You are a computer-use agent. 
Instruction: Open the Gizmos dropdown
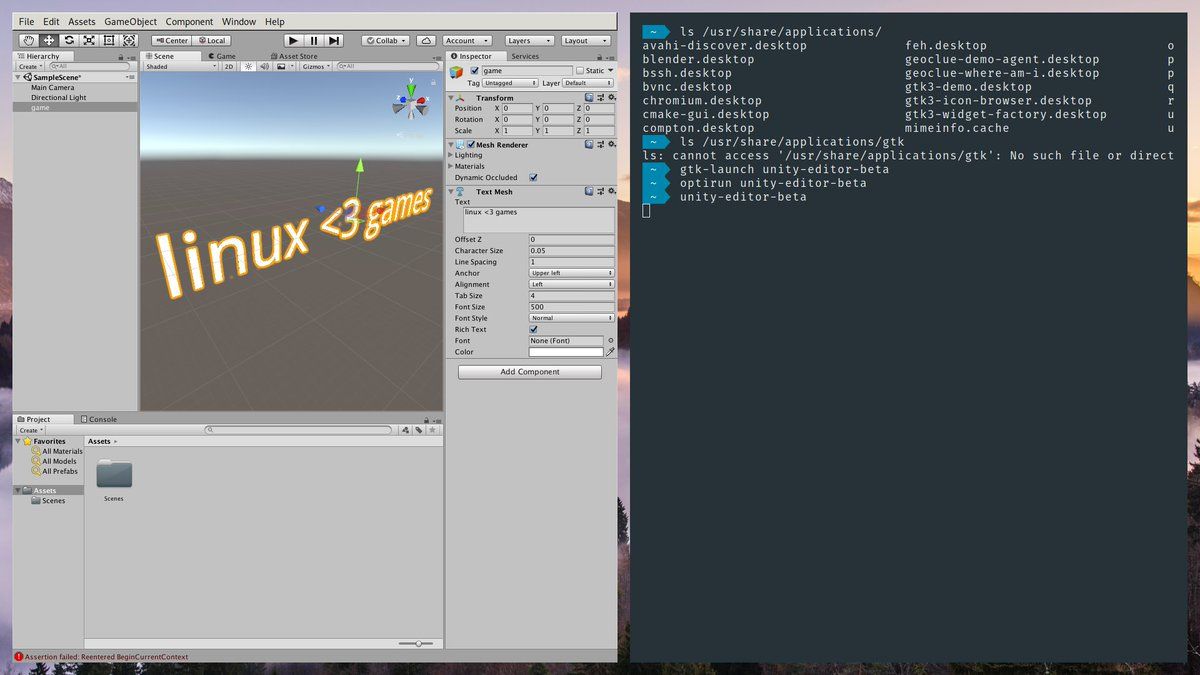(x=317, y=66)
